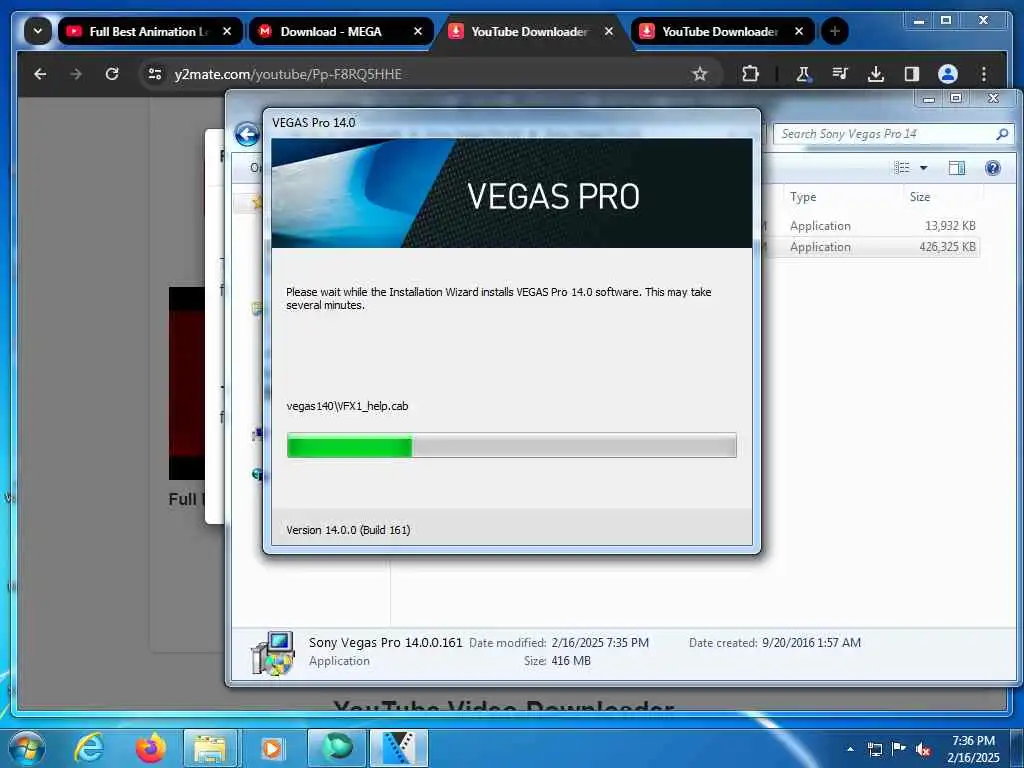Click vegas140\VFX1_help.cab file label
Viewport: 1024px width, 768px height.
pos(347,406)
